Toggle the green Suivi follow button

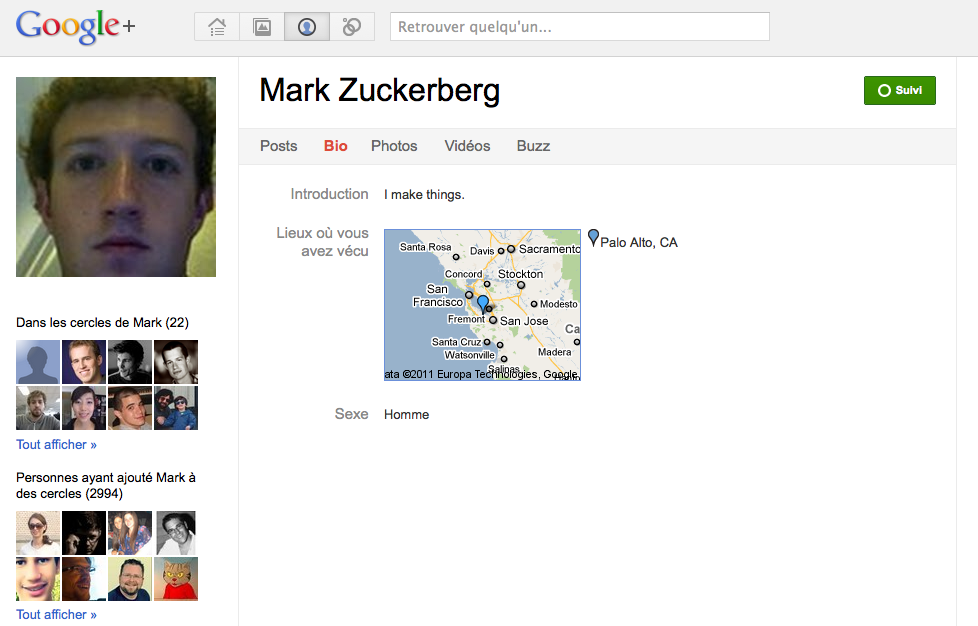(x=900, y=91)
